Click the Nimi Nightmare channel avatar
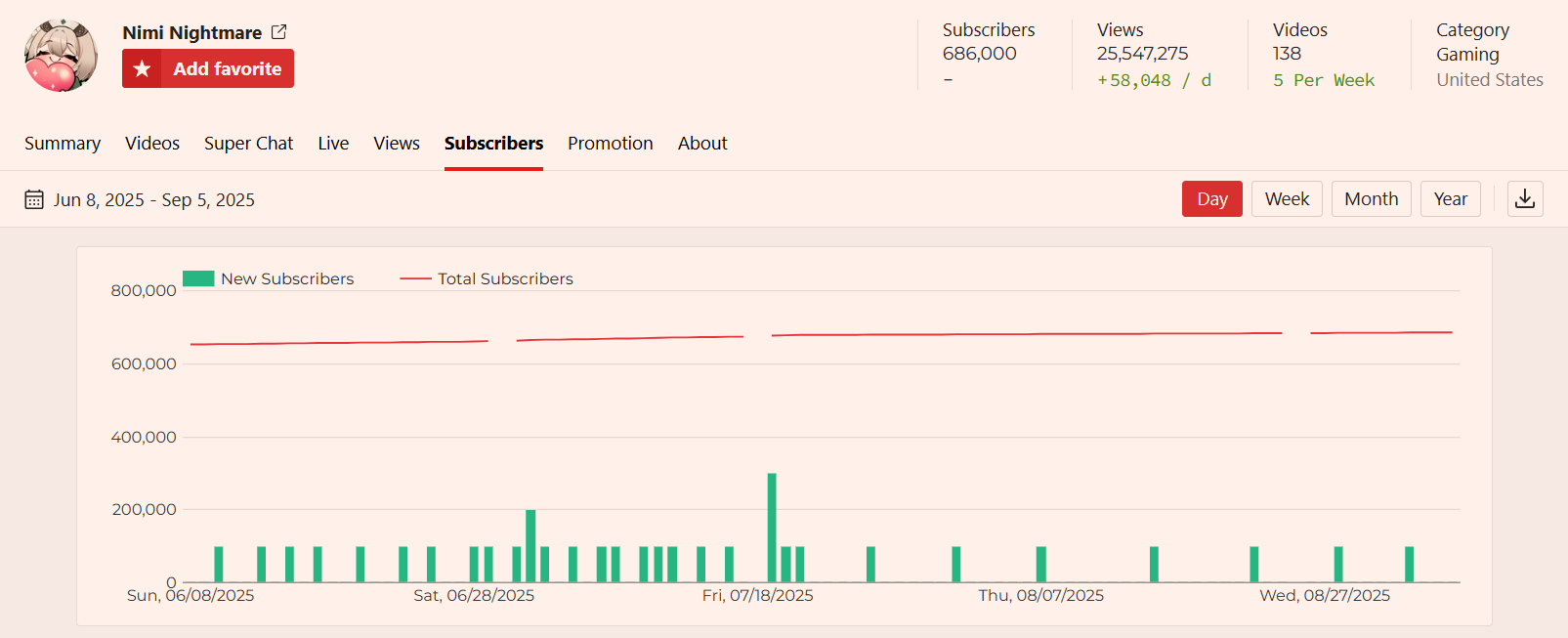 [61, 55]
